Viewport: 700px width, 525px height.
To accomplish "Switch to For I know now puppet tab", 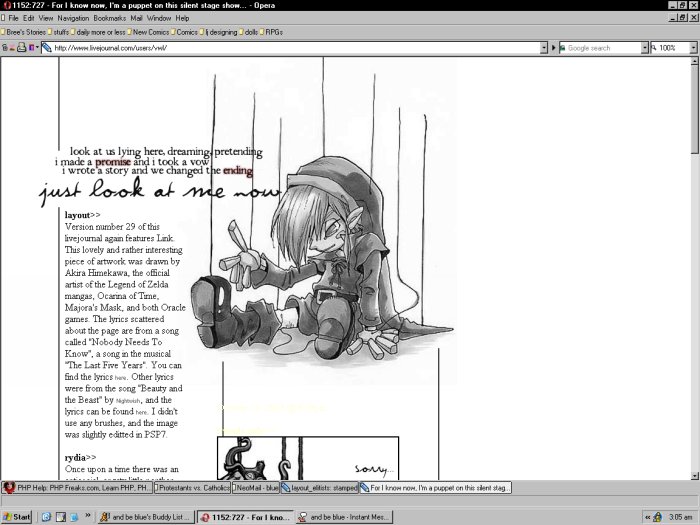I will [435, 488].
